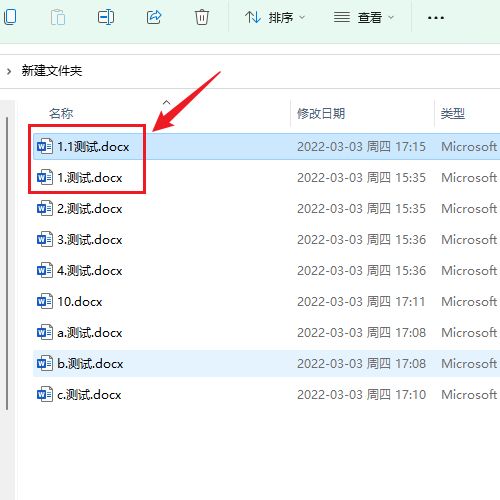Screen dimensions: 500x500
Task: Click the date 15:36 of 4.测试.docx
Action: click(x=361, y=270)
